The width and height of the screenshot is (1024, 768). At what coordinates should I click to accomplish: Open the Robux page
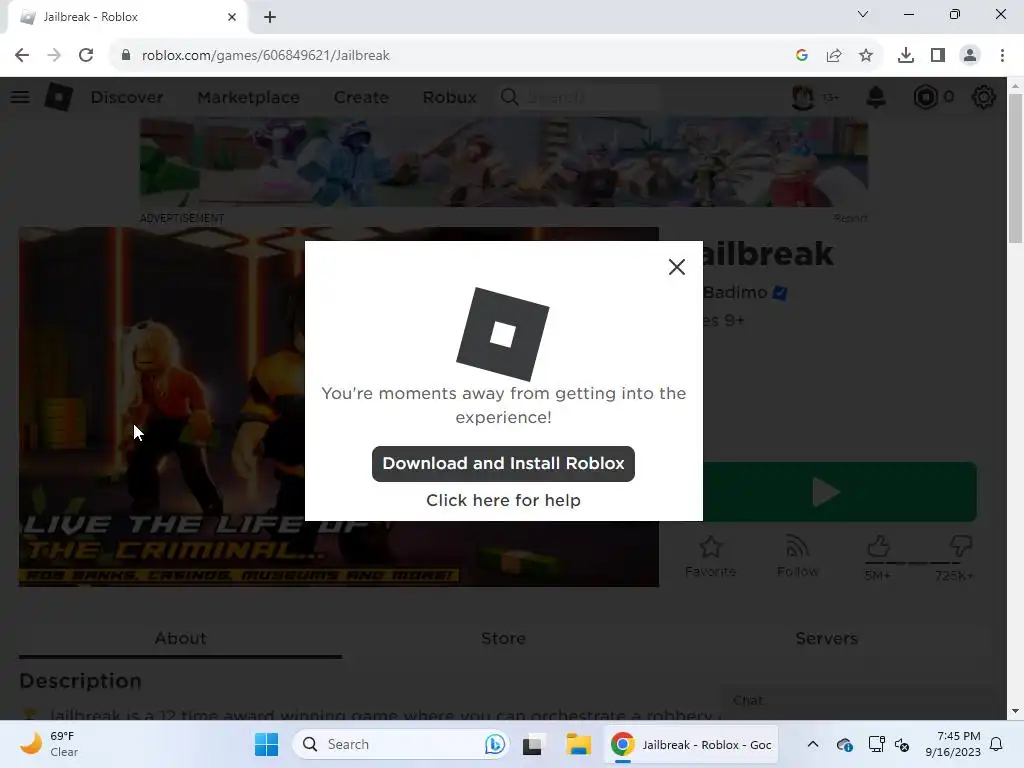tap(449, 97)
